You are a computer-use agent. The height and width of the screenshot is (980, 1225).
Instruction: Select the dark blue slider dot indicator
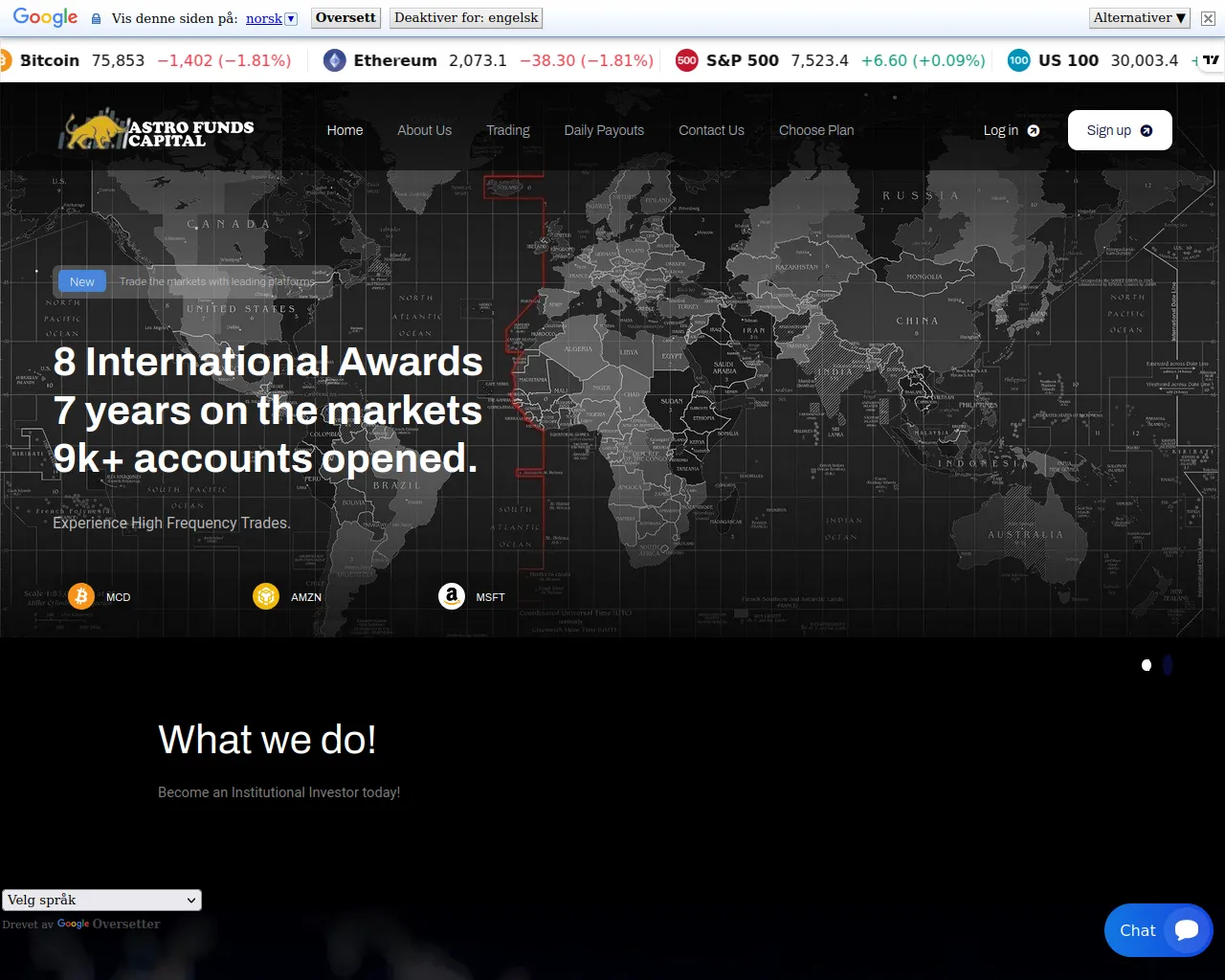point(1168,665)
